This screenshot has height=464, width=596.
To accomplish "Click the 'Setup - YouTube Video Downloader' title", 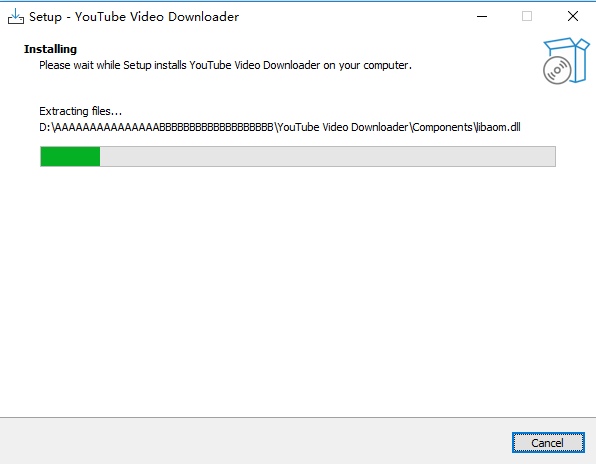I will pos(134,17).
